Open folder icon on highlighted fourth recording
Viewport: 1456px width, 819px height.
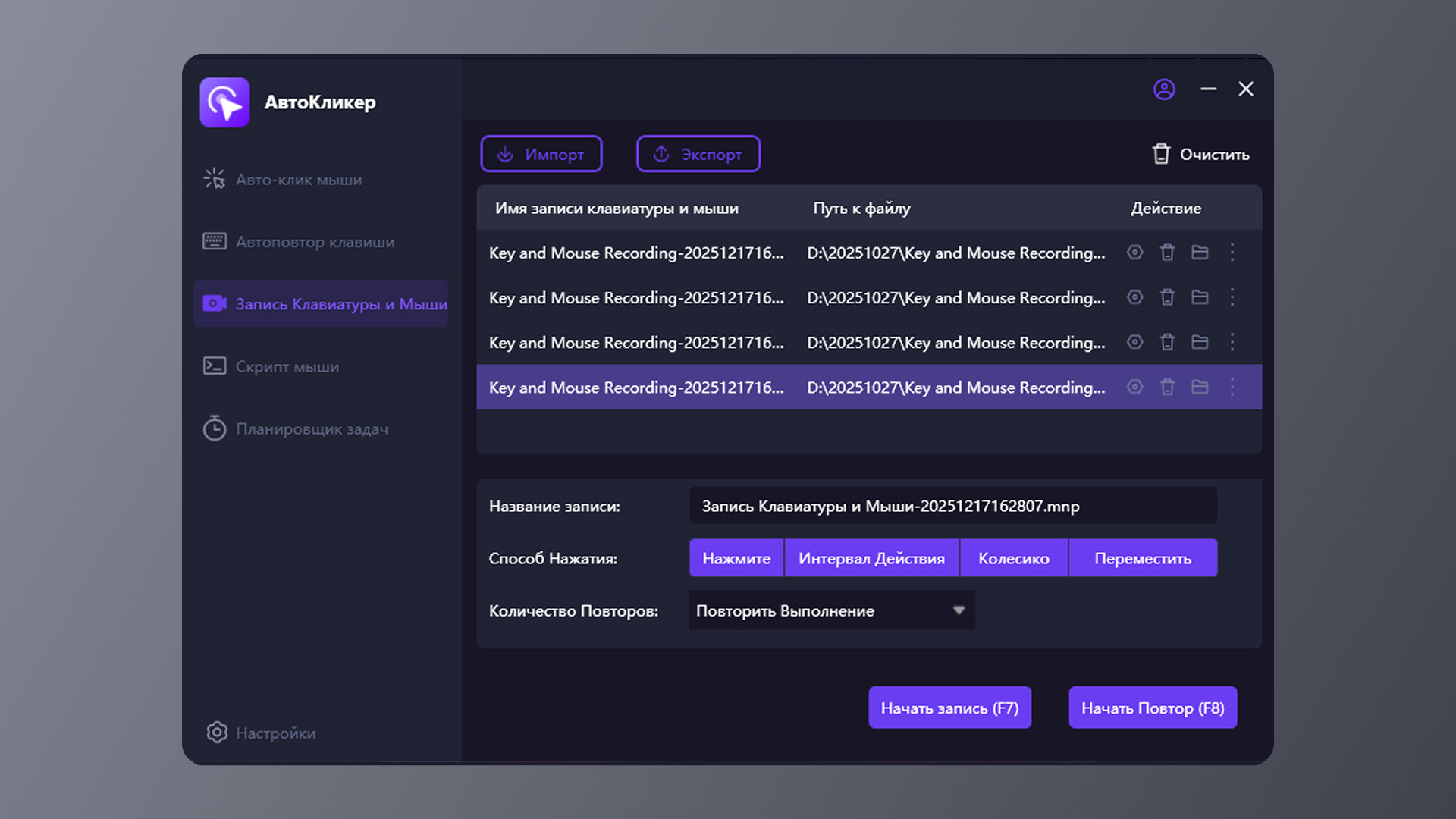tap(1200, 387)
